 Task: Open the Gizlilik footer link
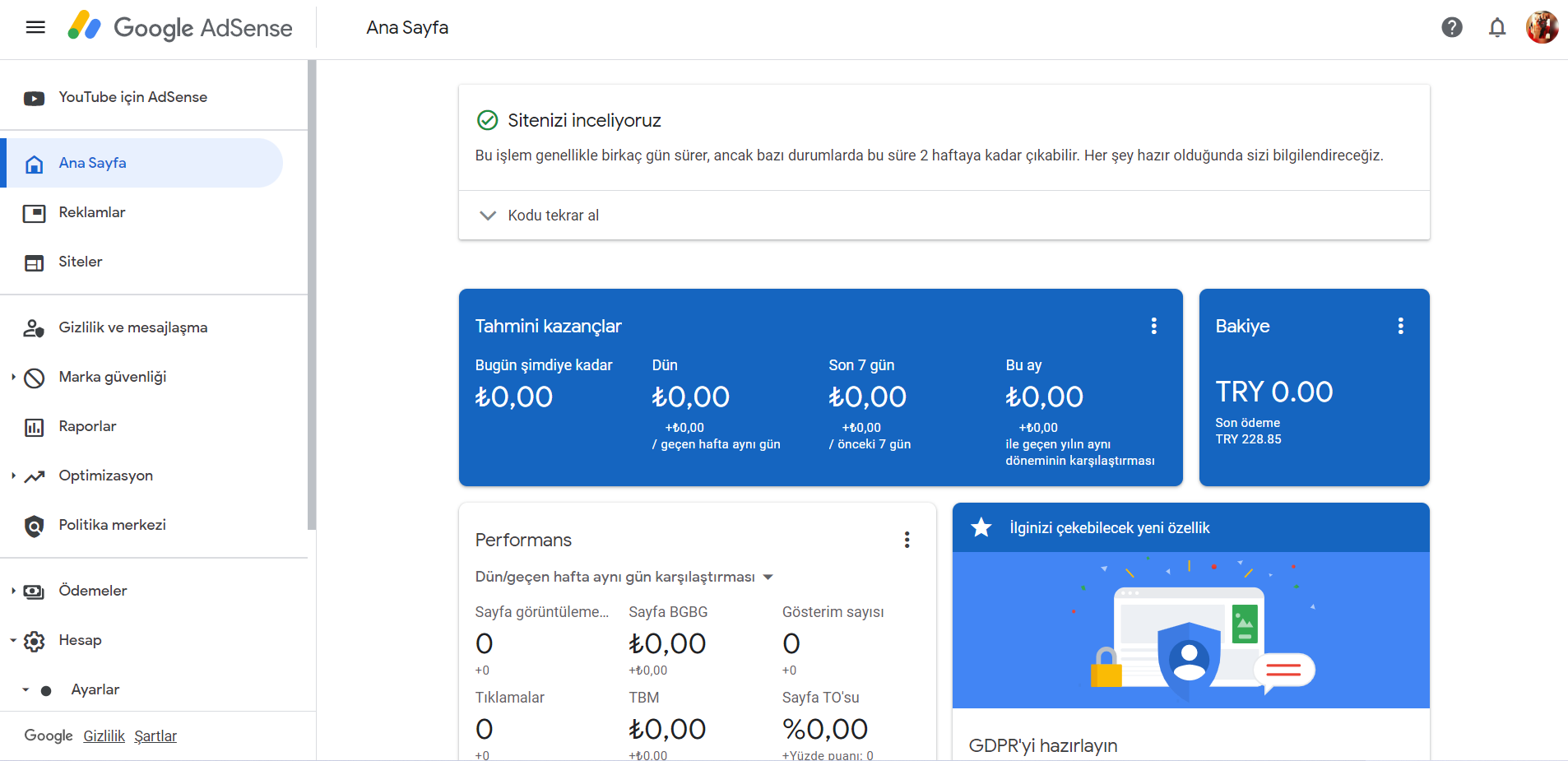pyautogui.click(x=104, y=736)
